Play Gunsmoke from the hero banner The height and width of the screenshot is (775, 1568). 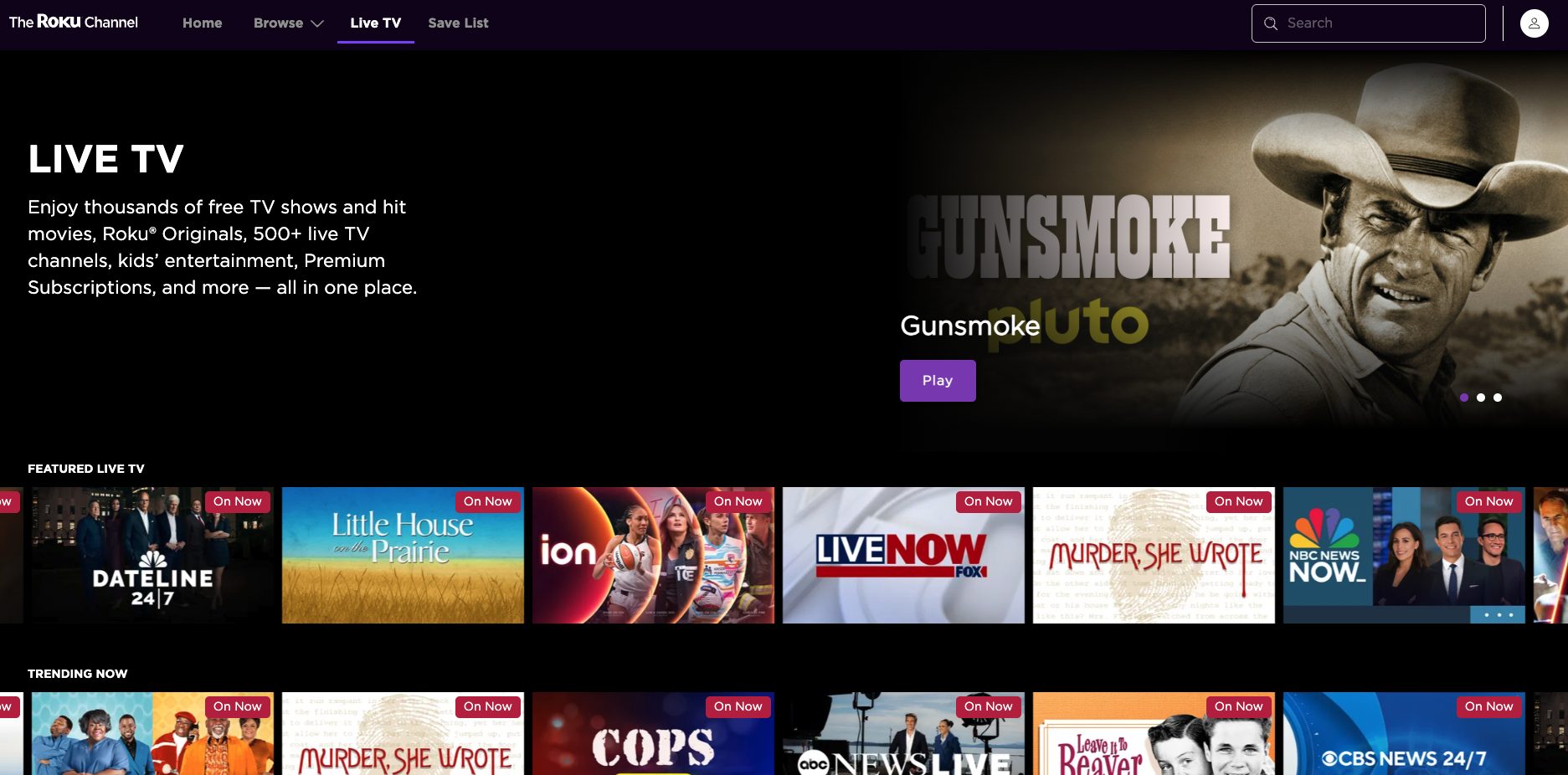coord(938,381)
